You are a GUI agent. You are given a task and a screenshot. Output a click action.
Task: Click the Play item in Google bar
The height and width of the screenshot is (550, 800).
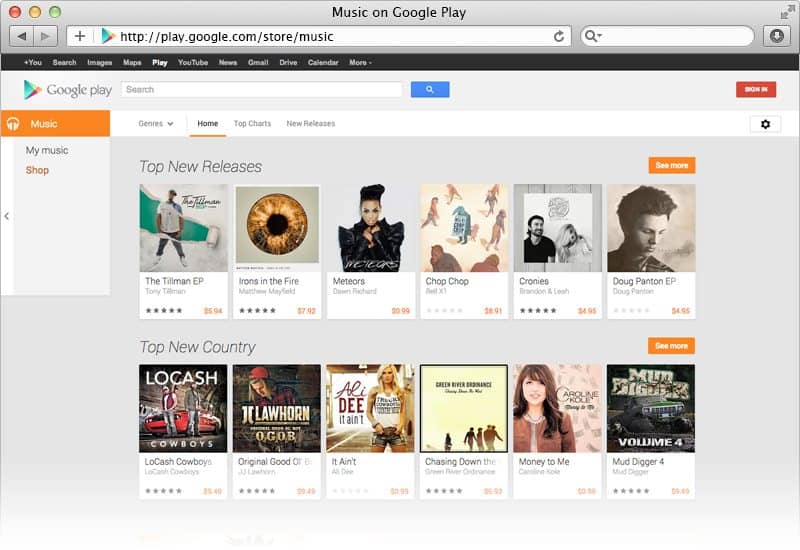tap(160, 62)
